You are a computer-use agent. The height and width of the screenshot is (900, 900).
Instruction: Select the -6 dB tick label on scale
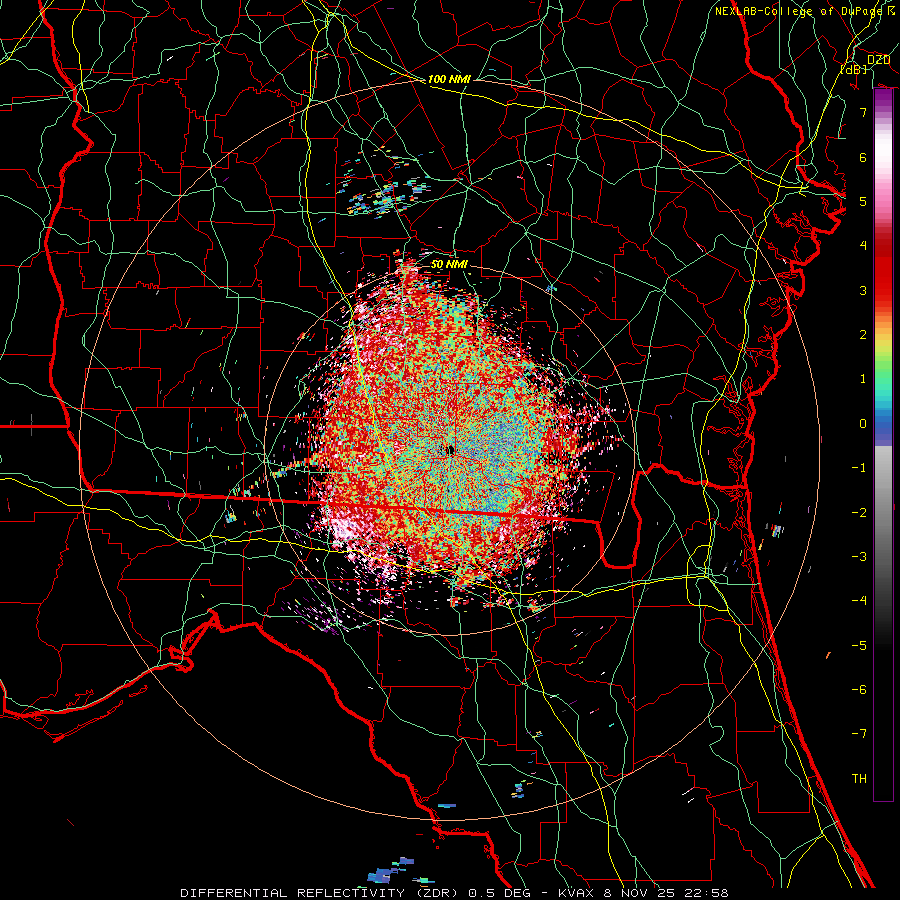click(859, 690)
